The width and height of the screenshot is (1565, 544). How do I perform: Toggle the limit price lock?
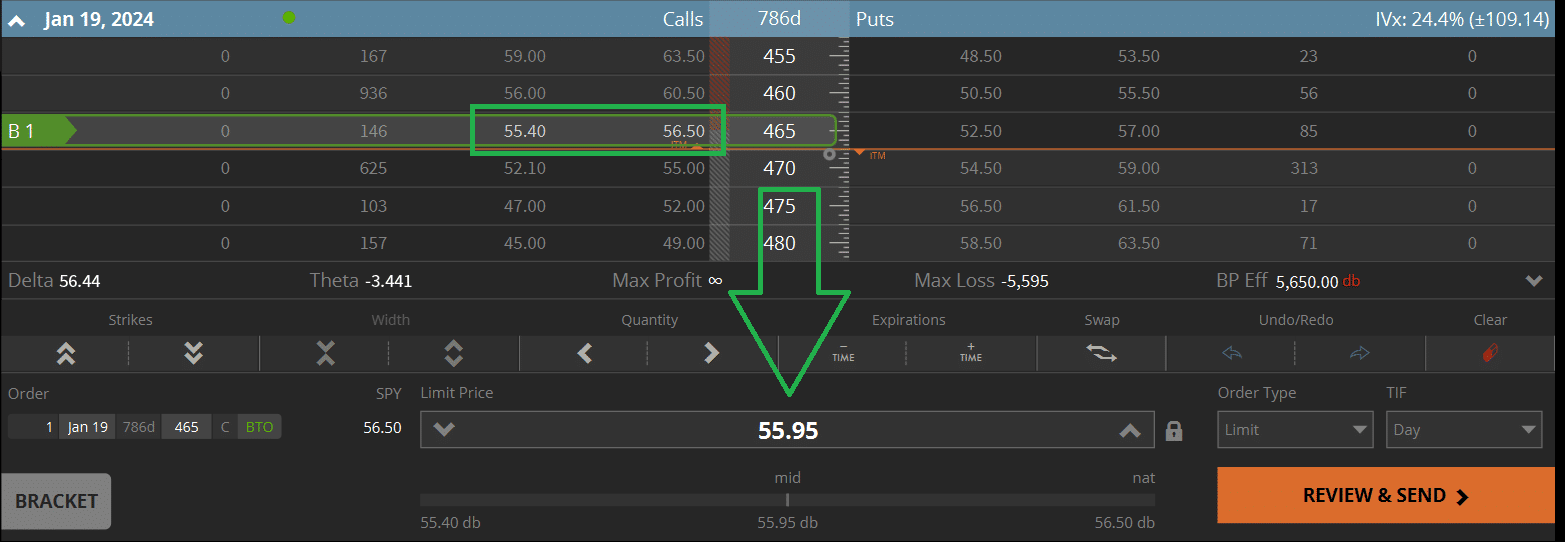click(x=1175, y=431)
